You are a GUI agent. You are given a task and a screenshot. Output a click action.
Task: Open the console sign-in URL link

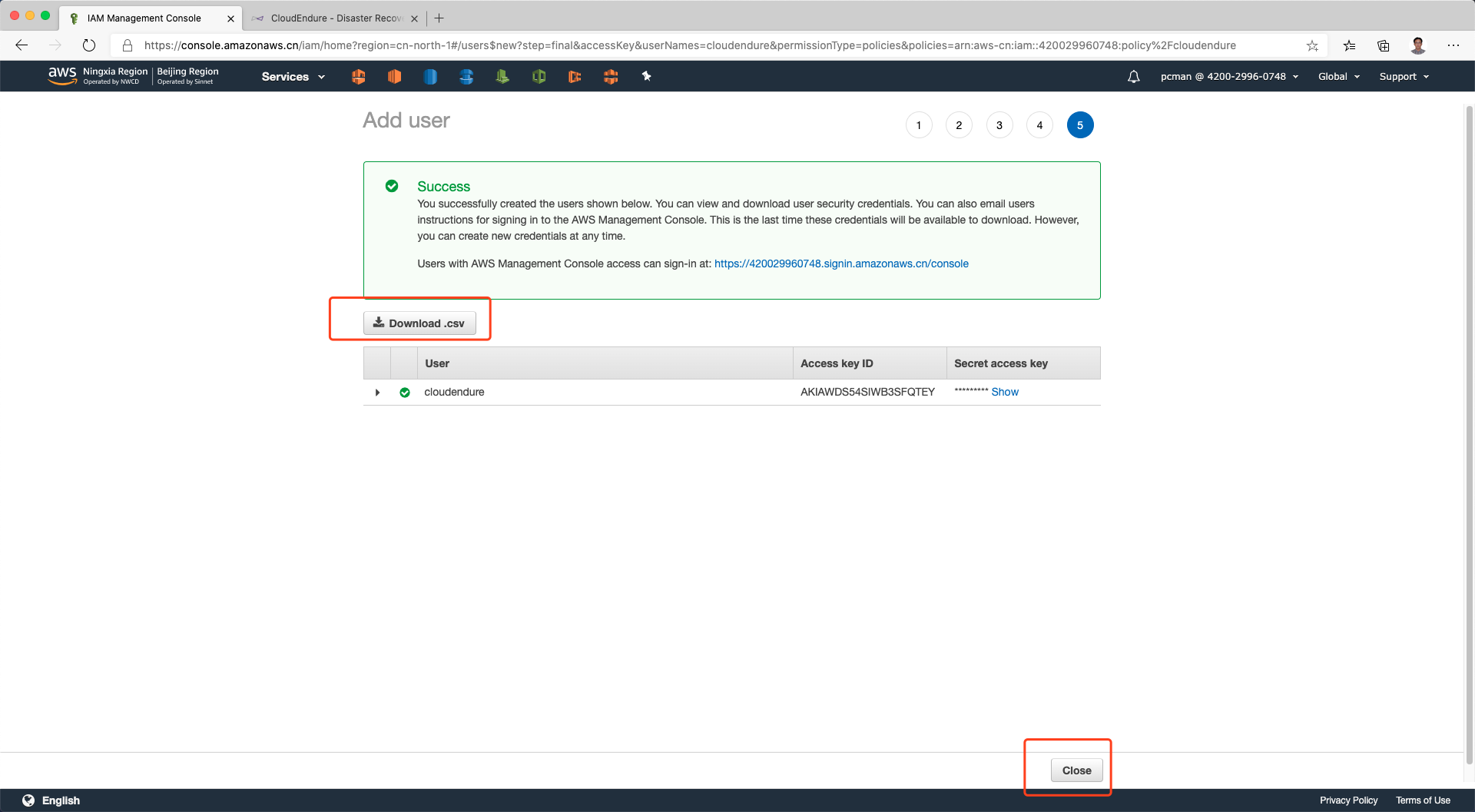(841, 263)
